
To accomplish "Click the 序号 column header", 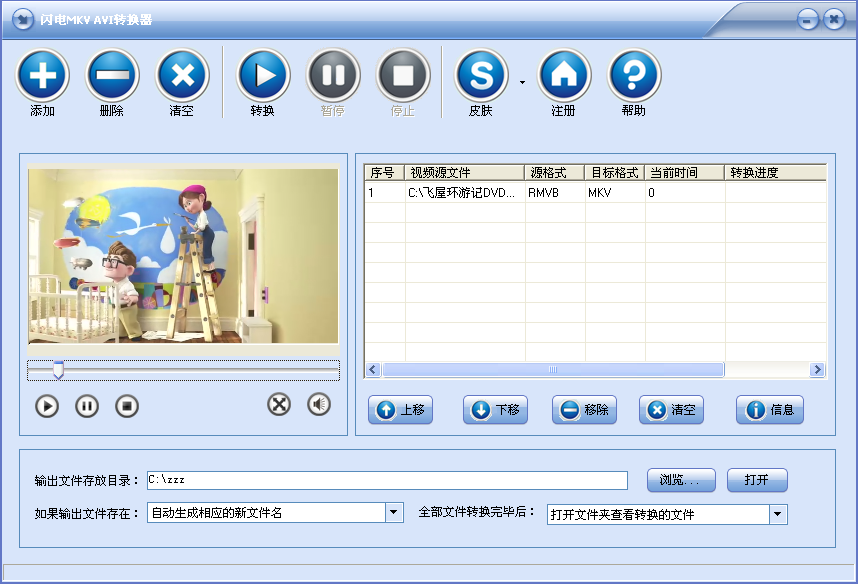I will (x=384, y=172).
